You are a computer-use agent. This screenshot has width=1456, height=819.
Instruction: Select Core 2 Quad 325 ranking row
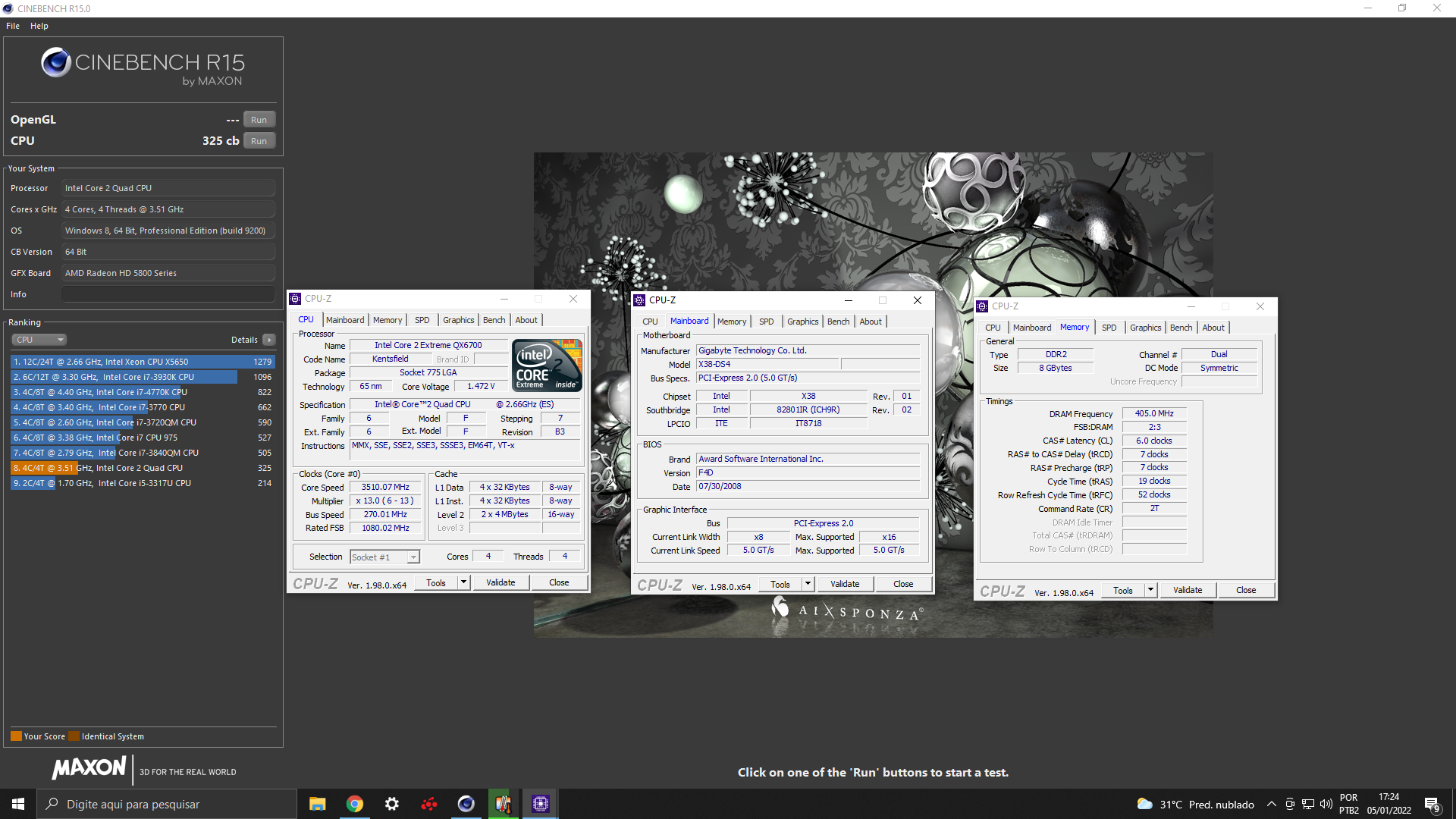(x=143, y=468)
